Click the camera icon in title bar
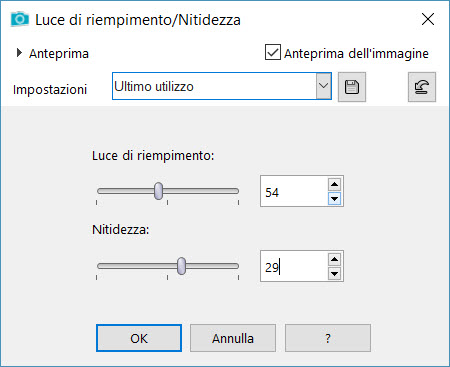Screen dimensions: 450x367 coord(19,19)
